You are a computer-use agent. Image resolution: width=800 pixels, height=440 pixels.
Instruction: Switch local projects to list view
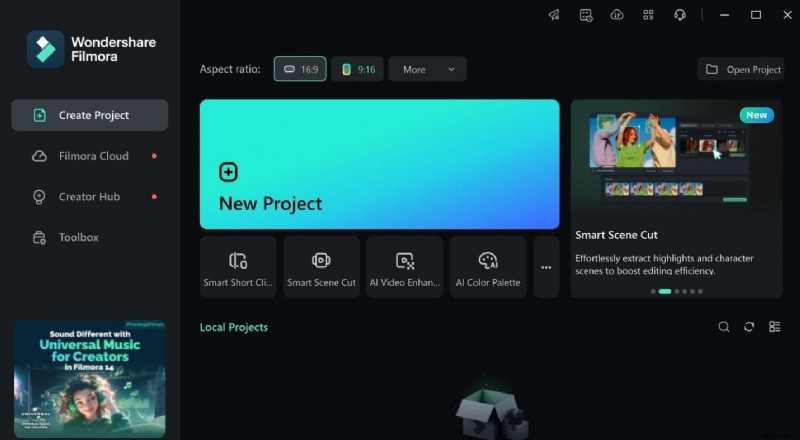(x=774, y=327)
